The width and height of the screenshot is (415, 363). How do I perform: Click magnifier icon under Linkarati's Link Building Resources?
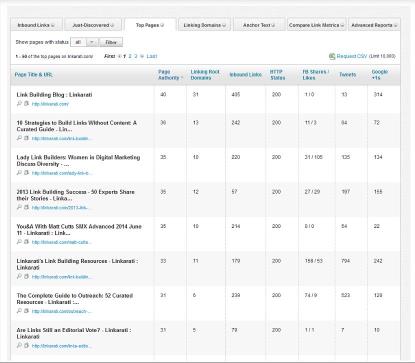(x=19, y=276)
